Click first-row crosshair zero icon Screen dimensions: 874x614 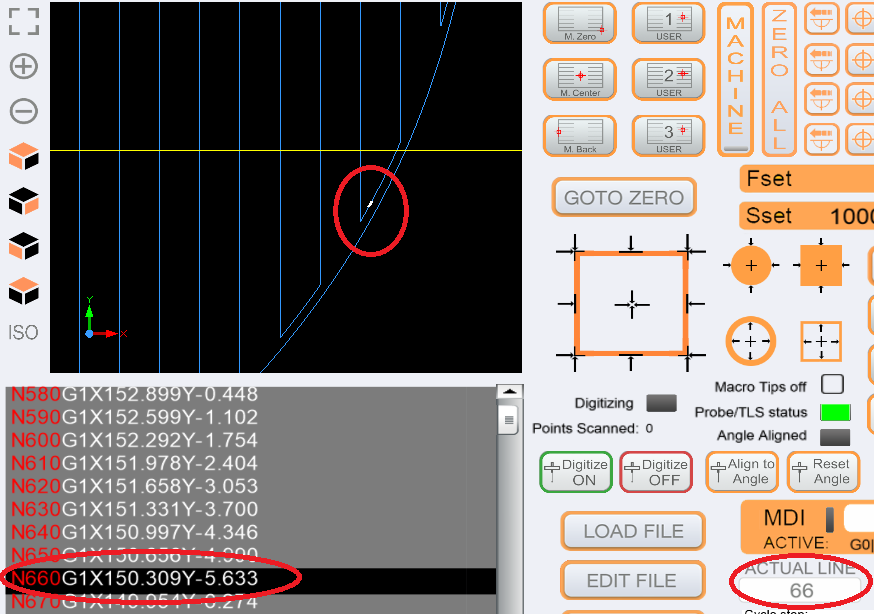click(860, 19)
